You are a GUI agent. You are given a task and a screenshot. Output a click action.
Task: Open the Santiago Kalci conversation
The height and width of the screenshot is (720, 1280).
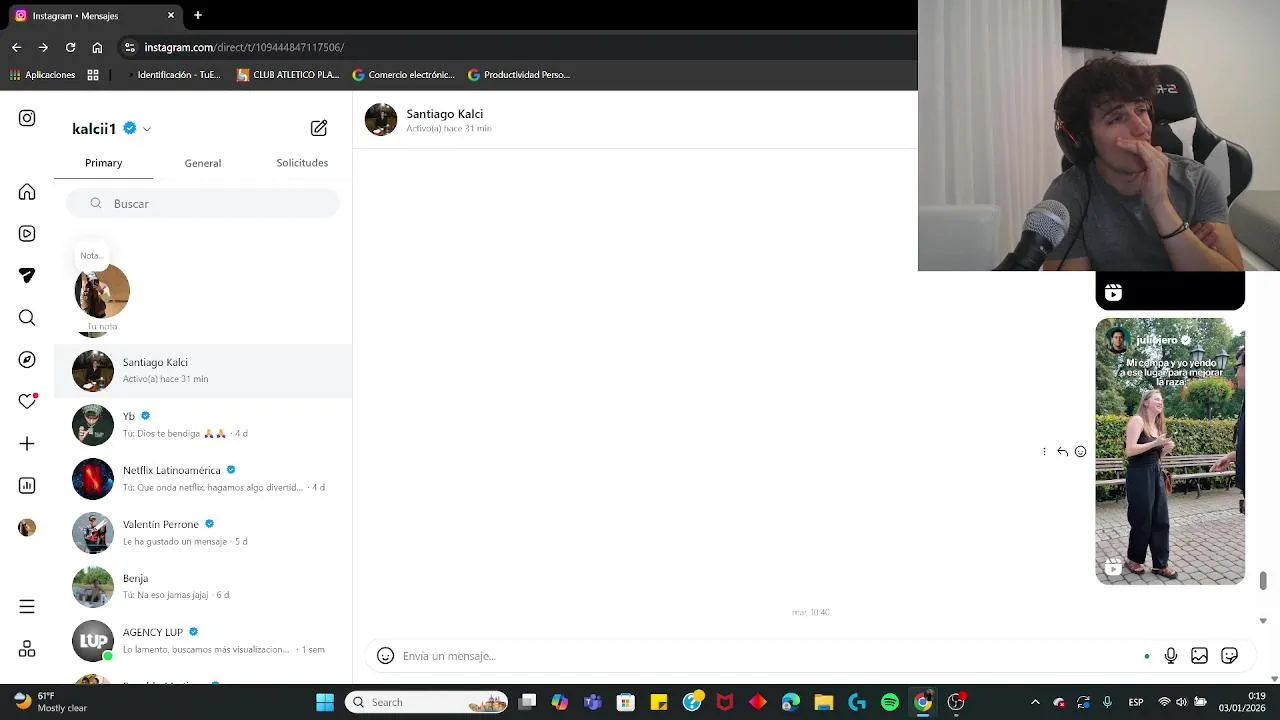tap(203, 371)
